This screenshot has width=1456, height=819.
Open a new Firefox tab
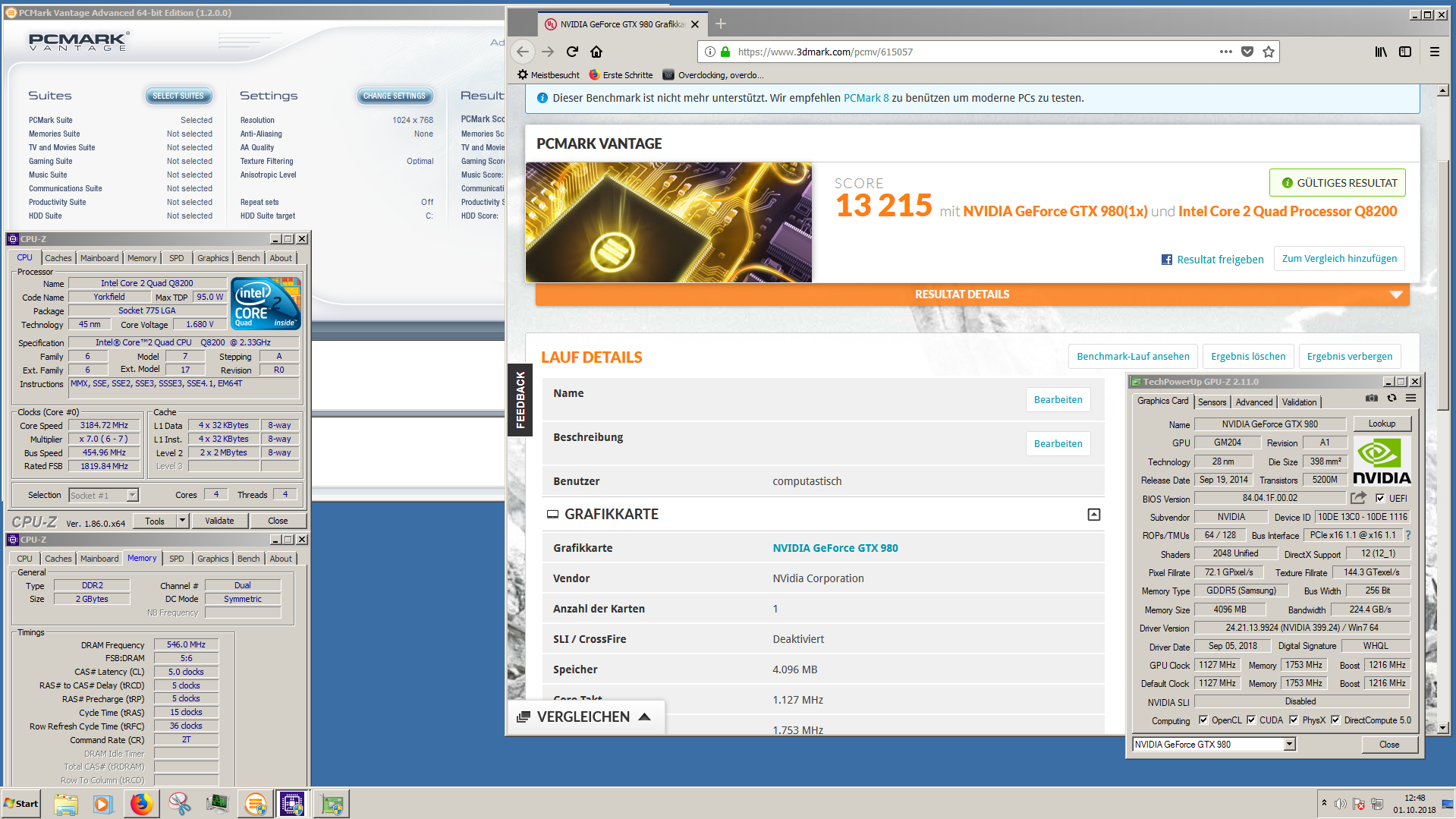721,24
